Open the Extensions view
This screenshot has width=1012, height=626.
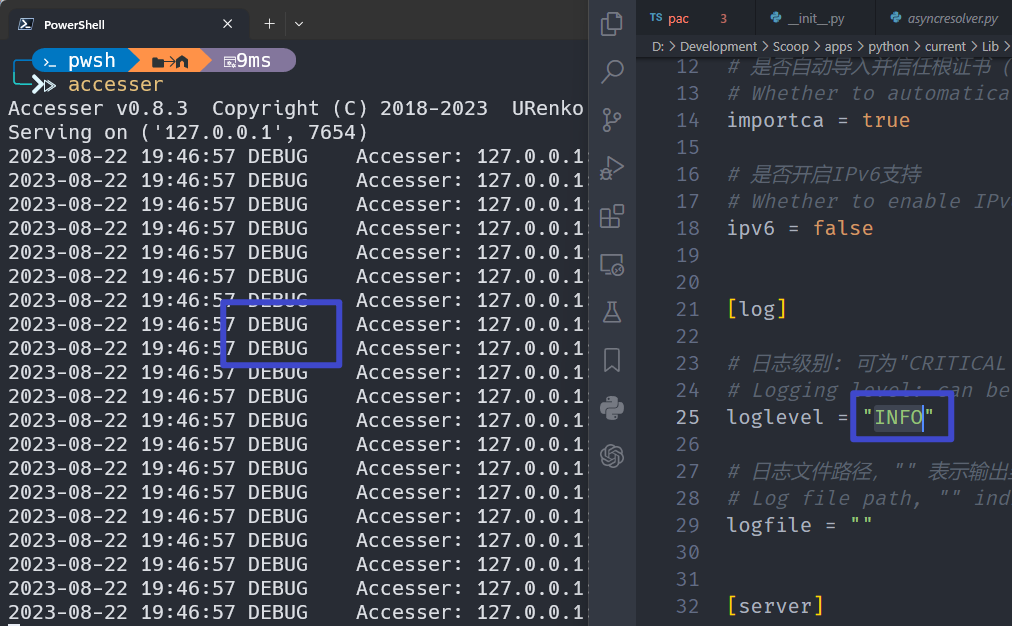pyautogui.click(x=611, y=215)
